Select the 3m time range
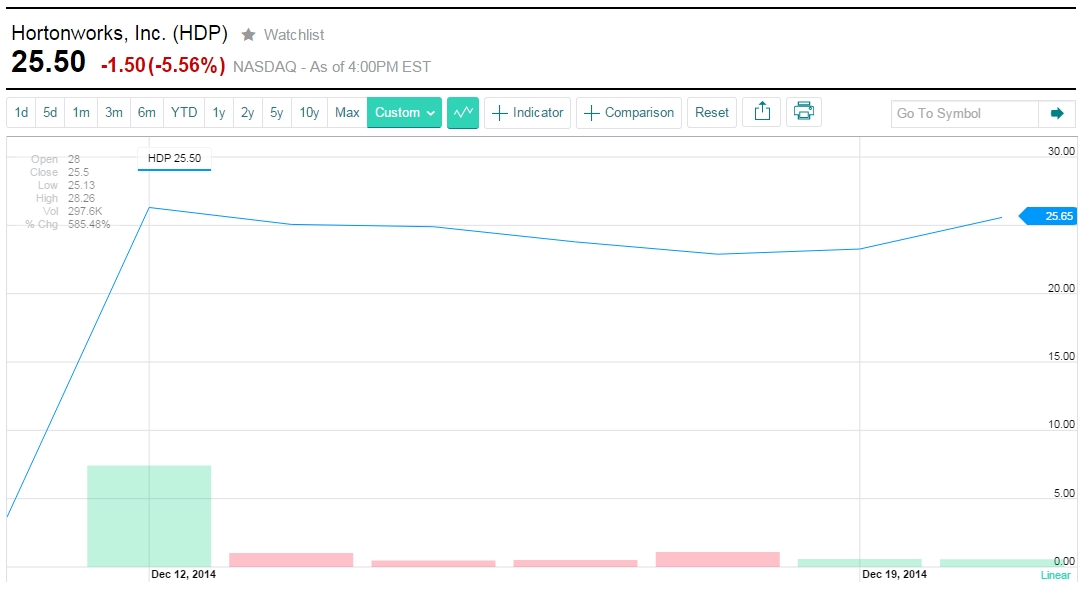Image resolution: width=1092 pixels, height=592 pixels. 114,113
